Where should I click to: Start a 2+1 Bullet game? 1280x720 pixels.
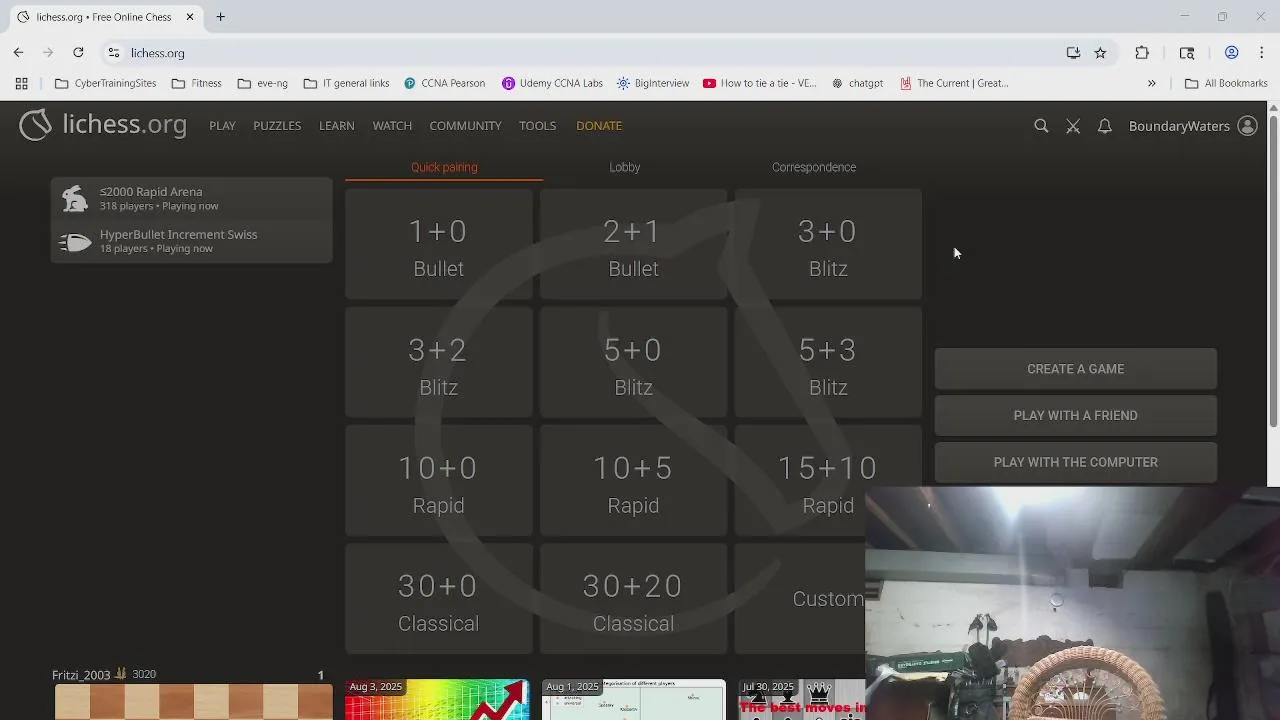(x=633, y=245)
